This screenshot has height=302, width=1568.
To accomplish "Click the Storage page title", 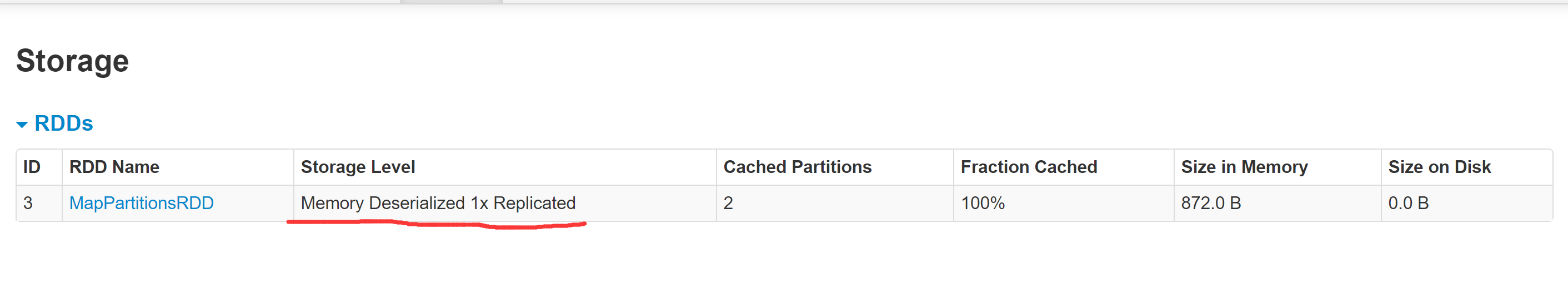I will [72, 61].
